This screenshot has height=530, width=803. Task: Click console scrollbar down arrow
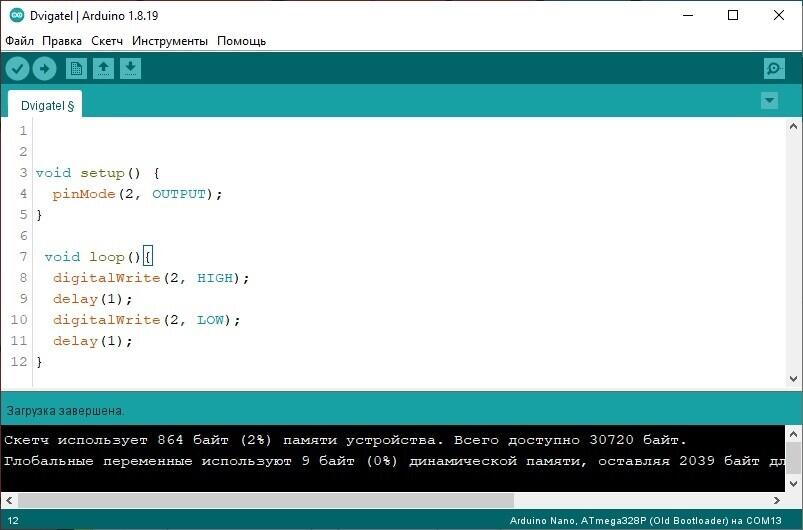(793, 483)
